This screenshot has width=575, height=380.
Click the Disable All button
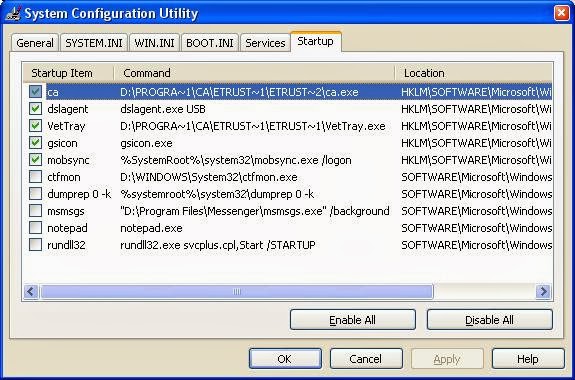pyautogui.click(x=489, y=320)
